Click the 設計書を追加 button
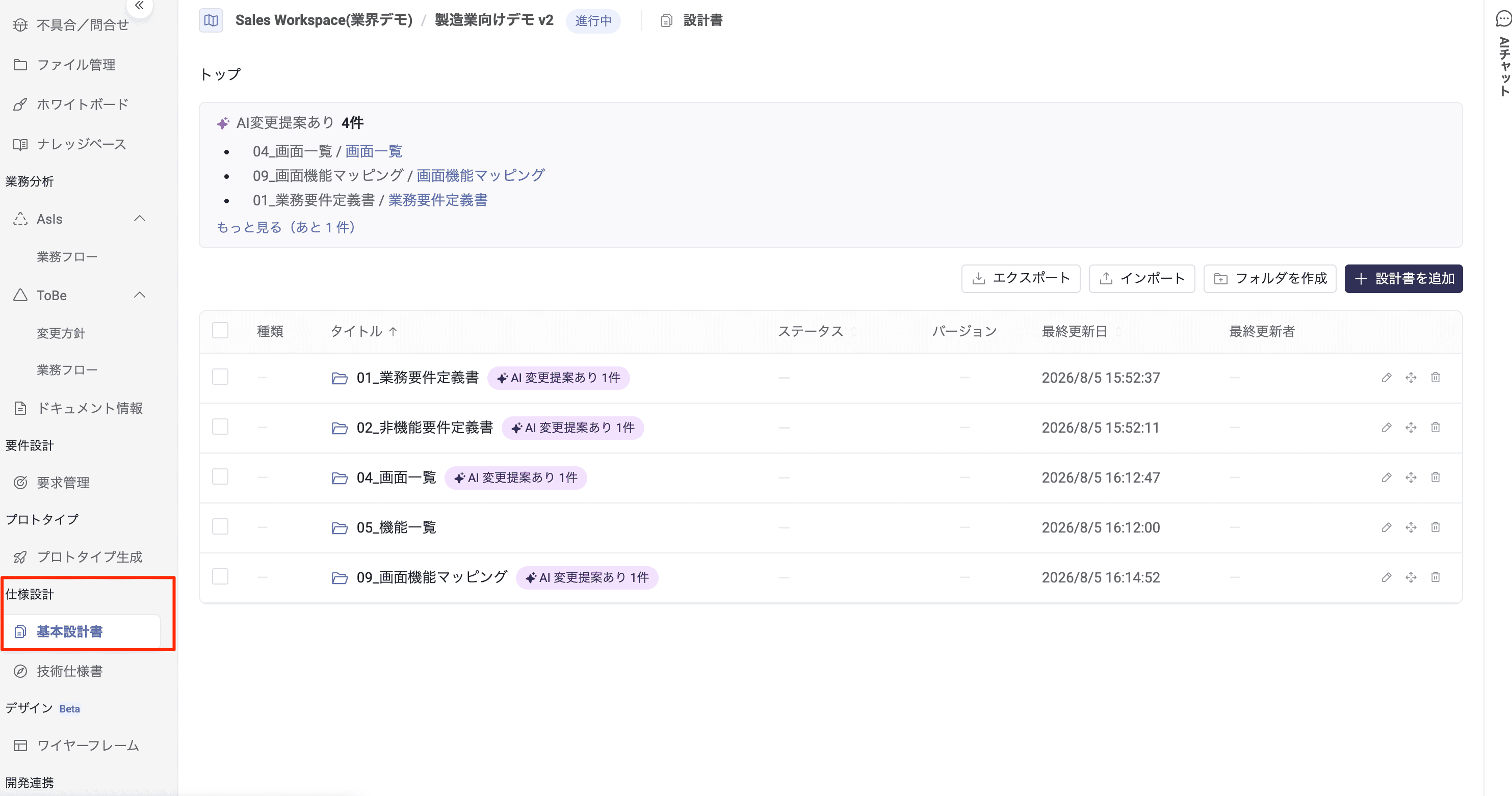This screenshot has height=796, width=1512. 1403,279
